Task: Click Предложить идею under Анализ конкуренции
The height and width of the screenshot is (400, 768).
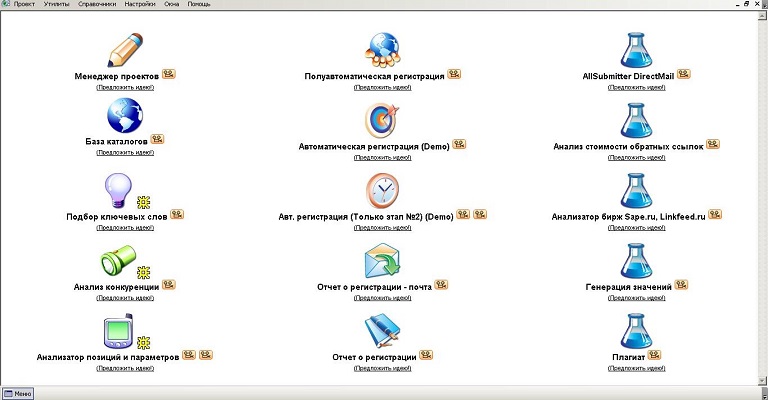Action: click(x=125, y=298)
